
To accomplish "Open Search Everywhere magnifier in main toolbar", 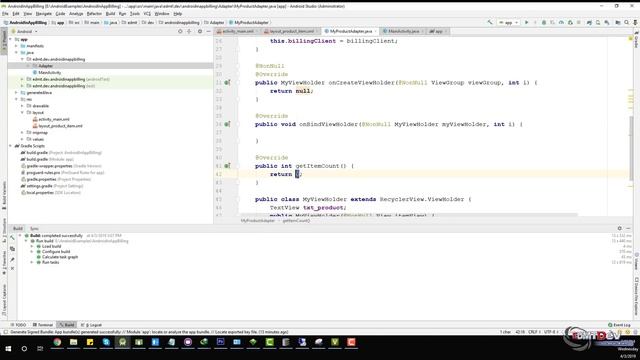I will [627, 22].
